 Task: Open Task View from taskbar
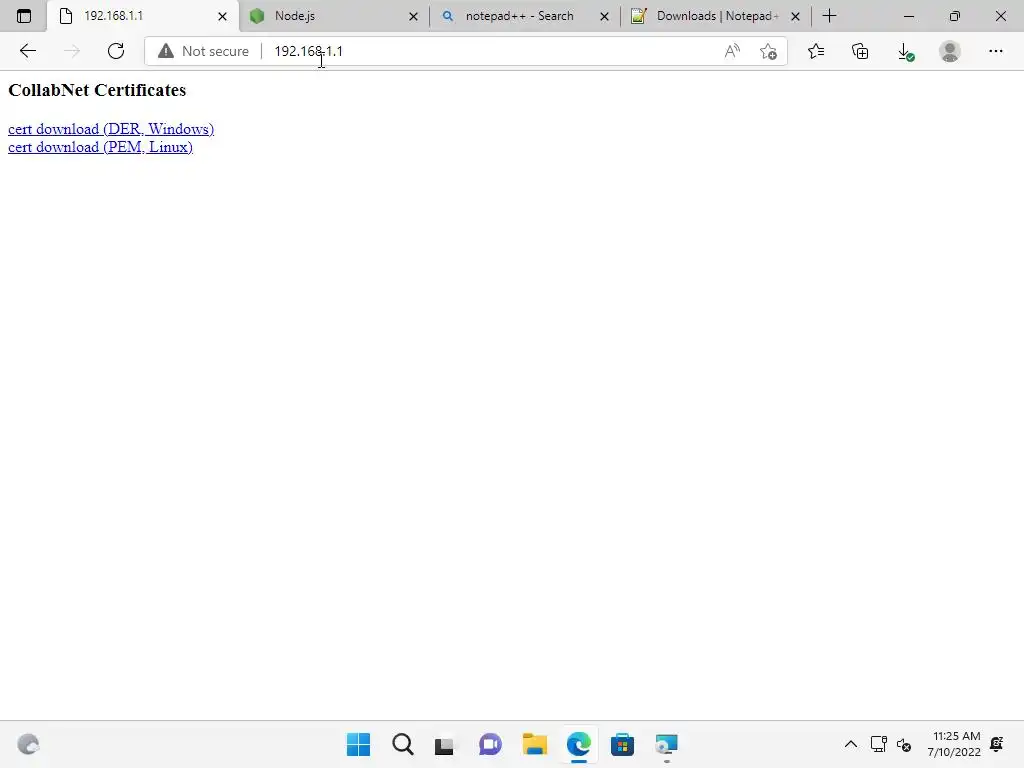pos(444,745)
